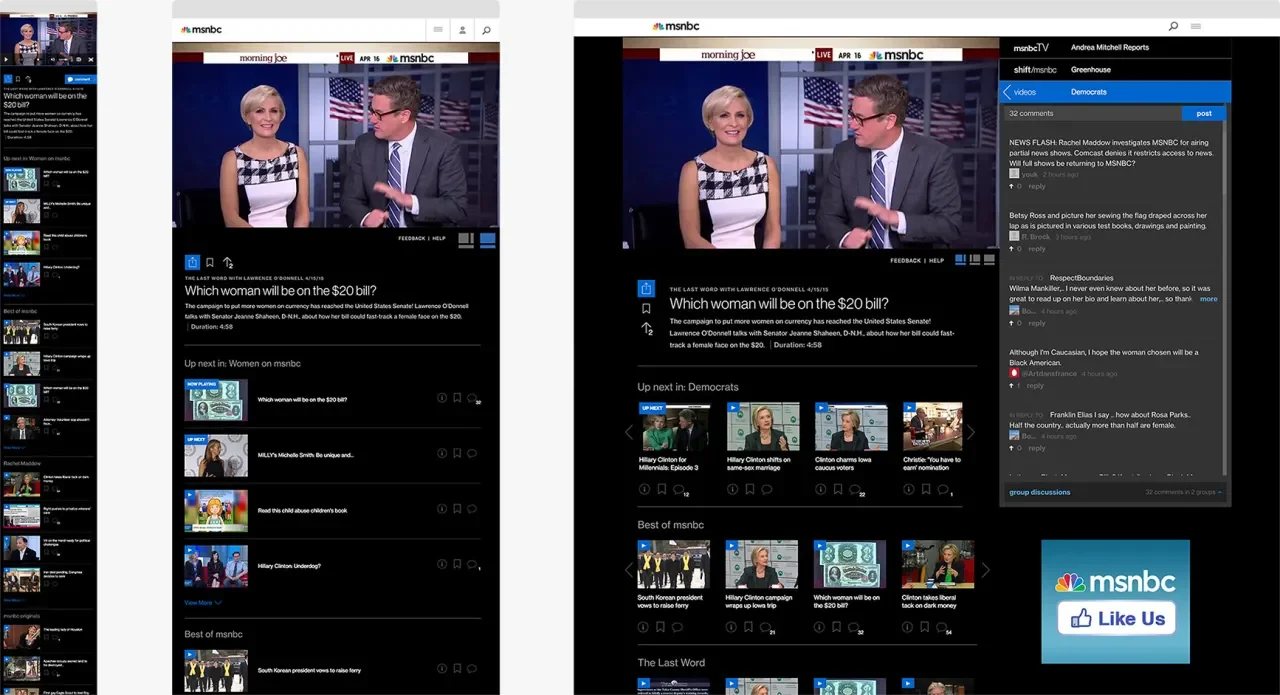The width and height of the screenshot is (1280, 695).
Task: Click the info icon on Hillary Clinton for Millennials
Action: tap(645, 488)
